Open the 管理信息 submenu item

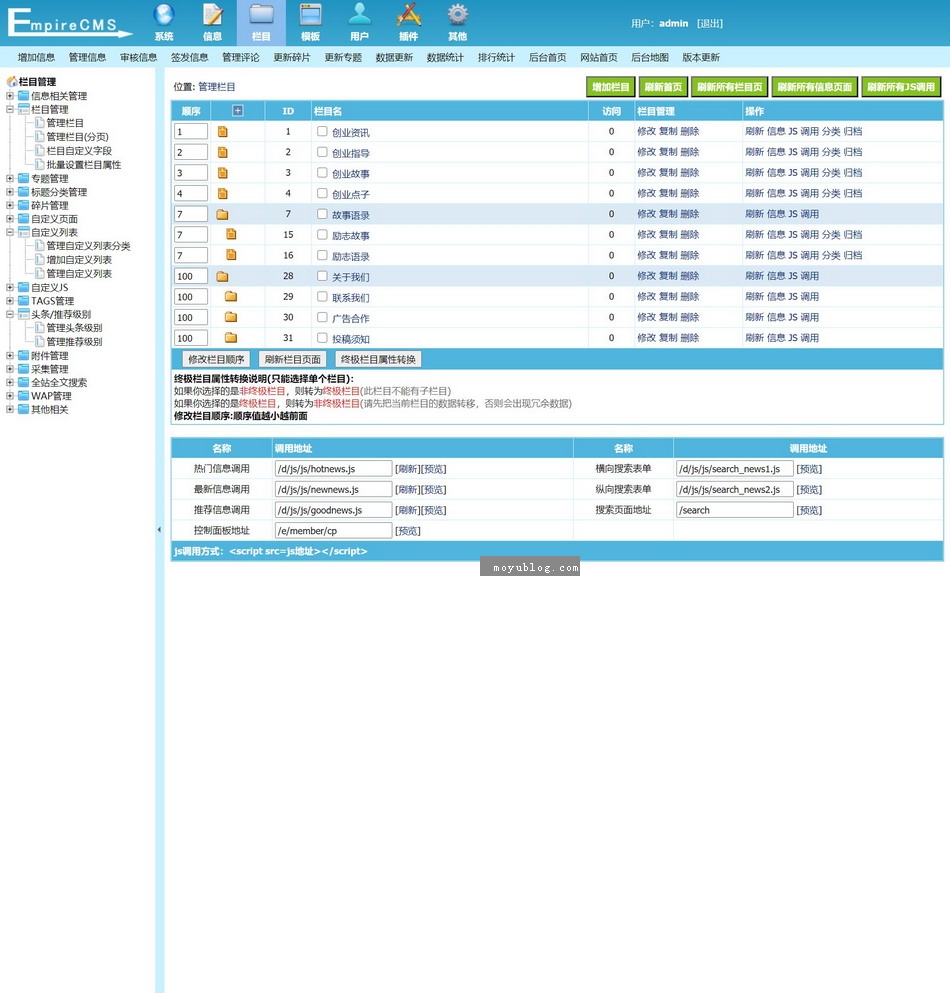coord(87,57)
